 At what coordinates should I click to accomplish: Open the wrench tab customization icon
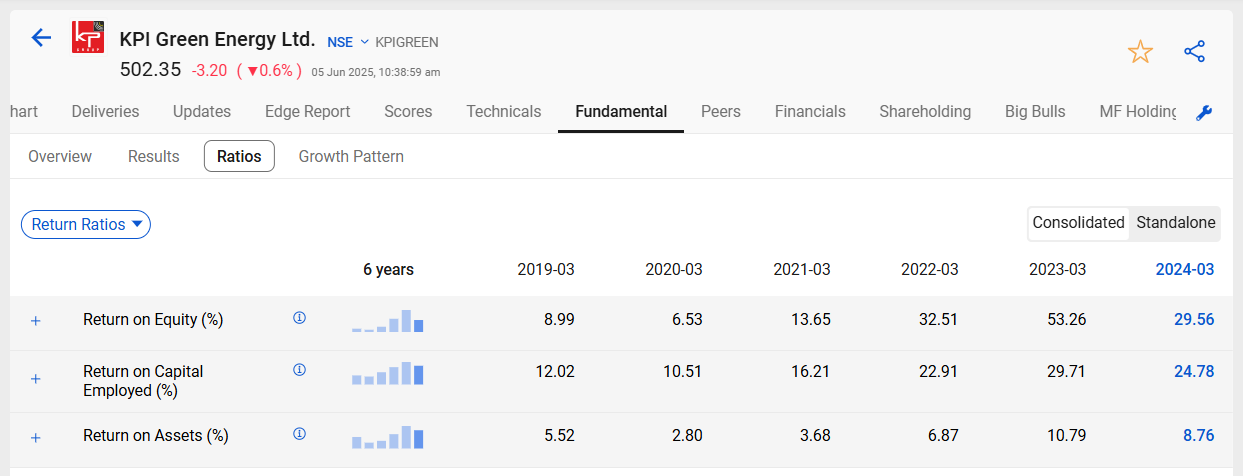pyautogui.click(x=1204, y=113)
